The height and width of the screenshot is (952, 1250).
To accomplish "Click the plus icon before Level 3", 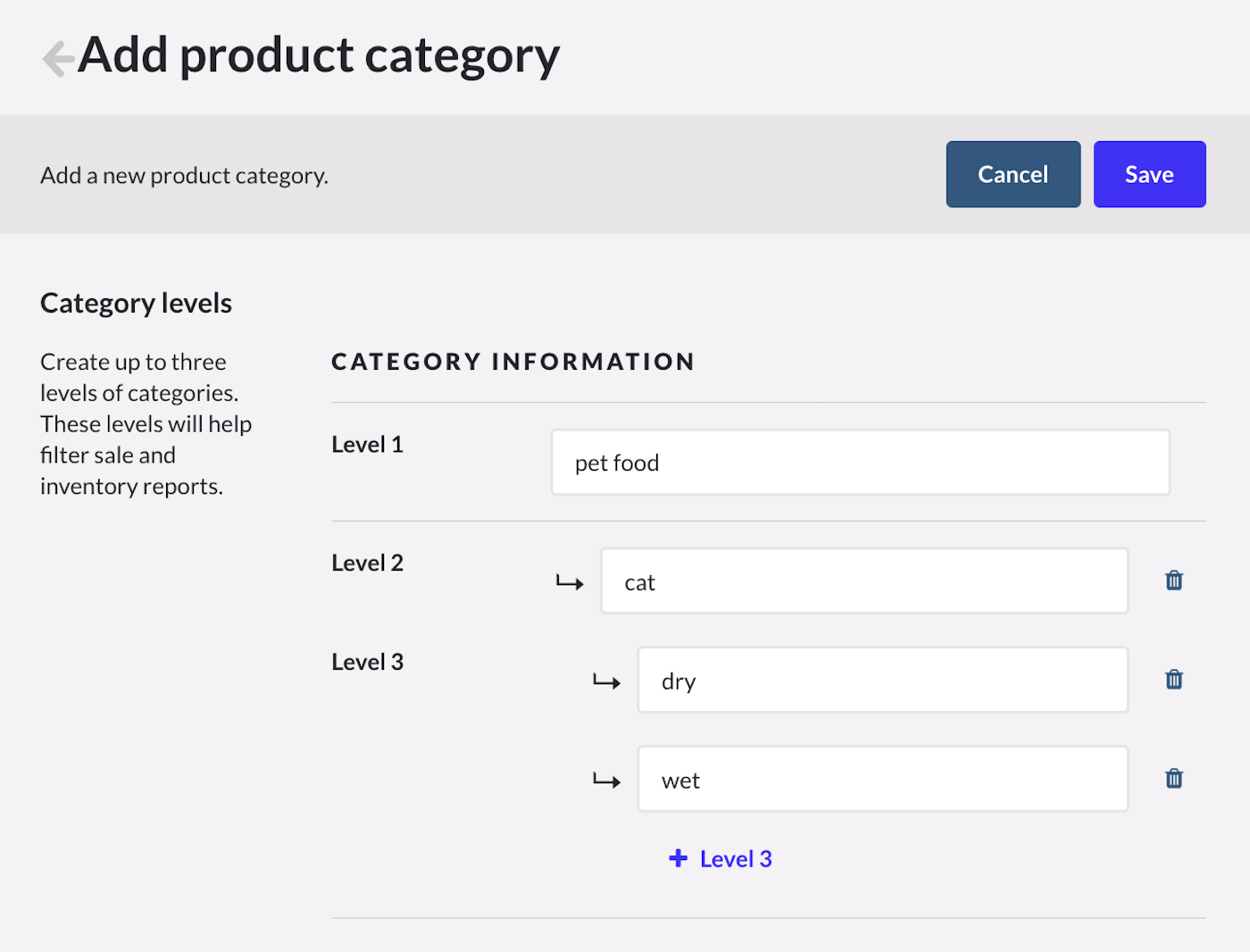I will tap(678, 857).
